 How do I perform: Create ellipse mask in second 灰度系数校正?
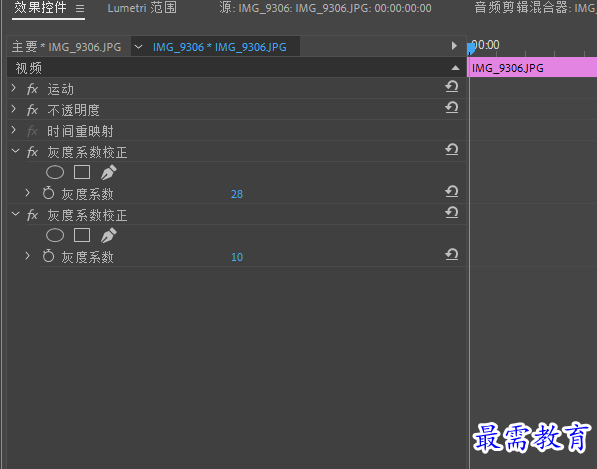[x=55, y=235]
